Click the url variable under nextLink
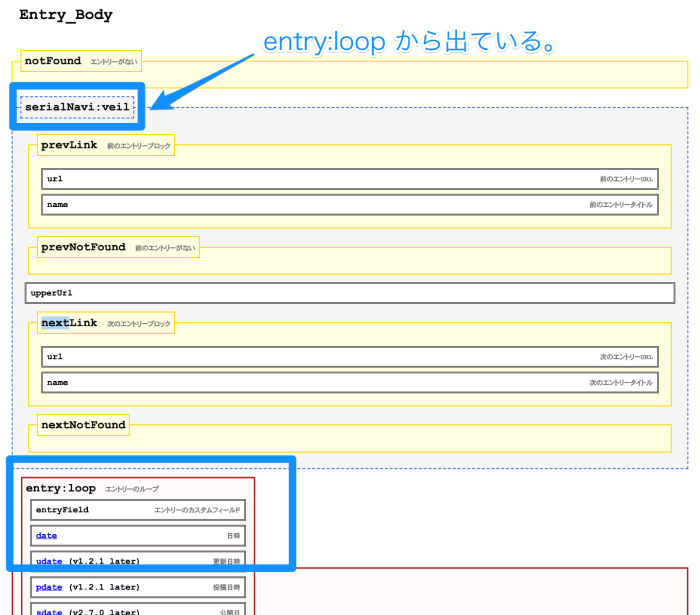Image resolution: width=700 pixels, height=615 pixels. pos(55,356)
